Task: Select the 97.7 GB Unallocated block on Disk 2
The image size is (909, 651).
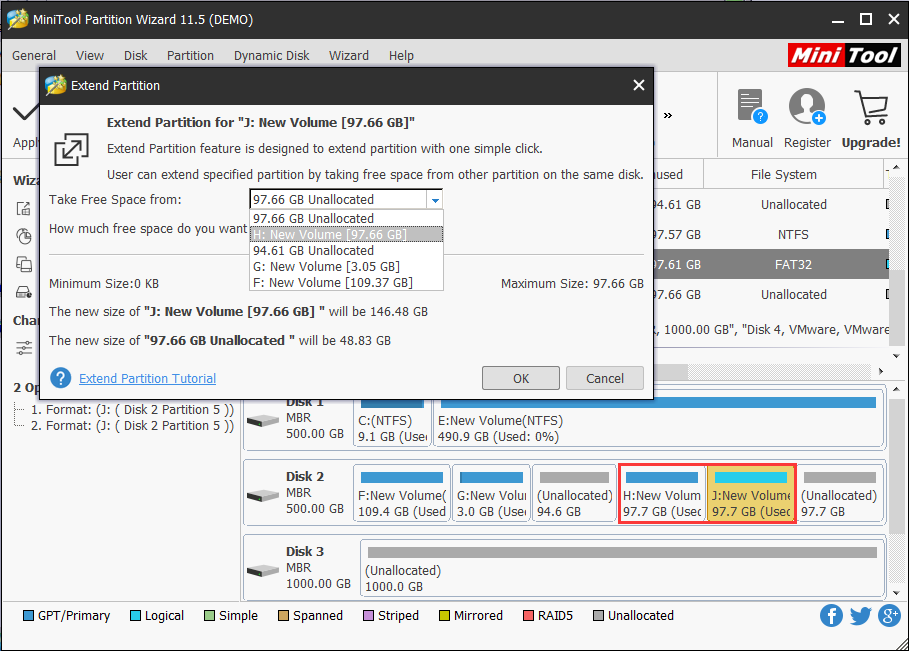Action: pos(839,494)
